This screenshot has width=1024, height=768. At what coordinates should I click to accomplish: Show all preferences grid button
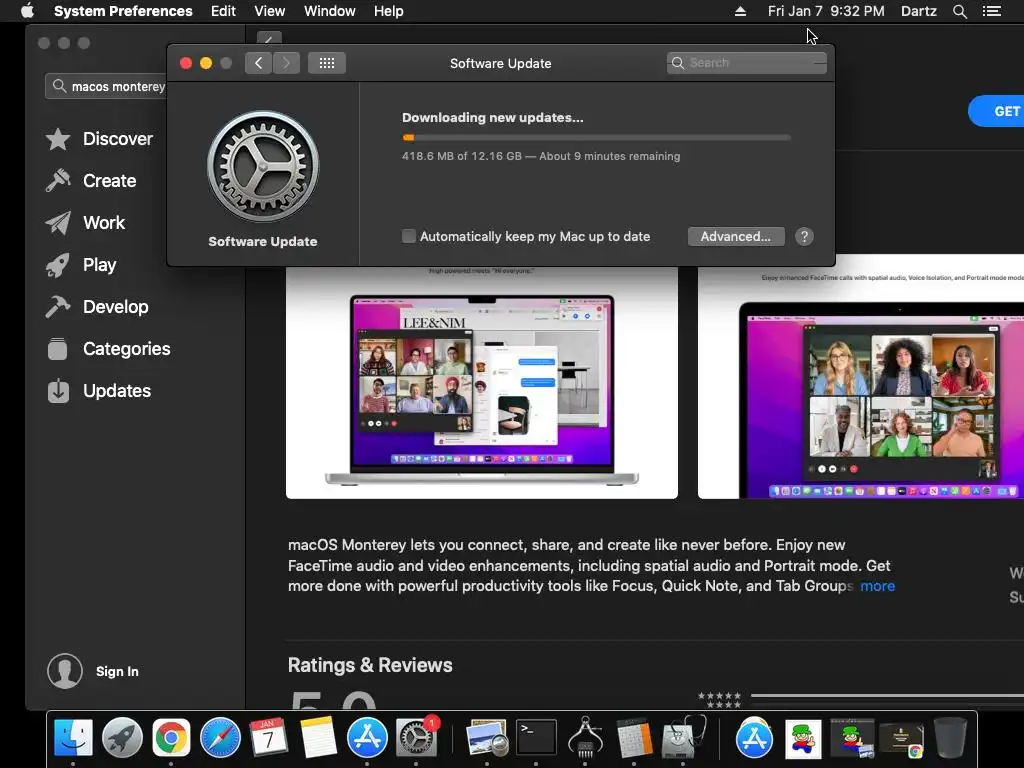pos(327,63)
